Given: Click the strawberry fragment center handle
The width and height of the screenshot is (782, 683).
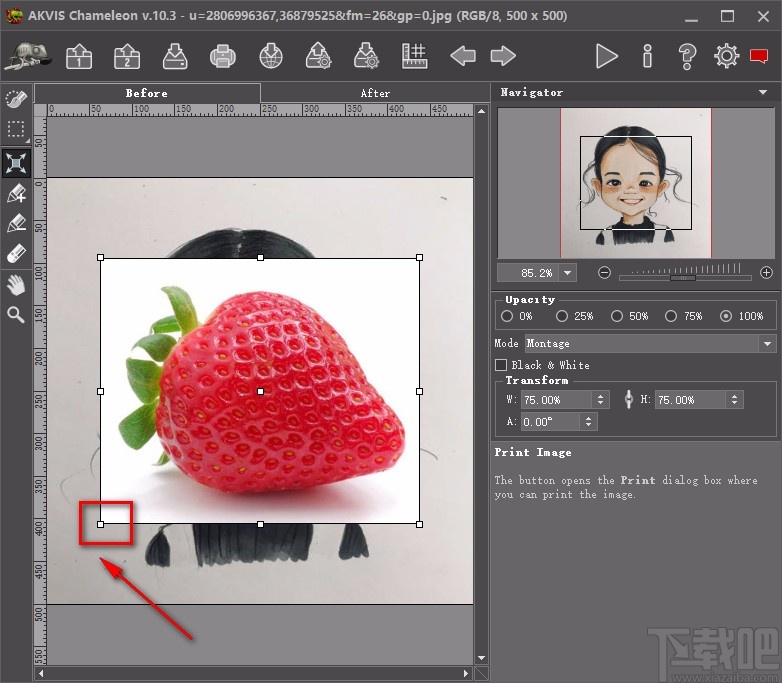Looking at the screenshot, I should [260, 392].
